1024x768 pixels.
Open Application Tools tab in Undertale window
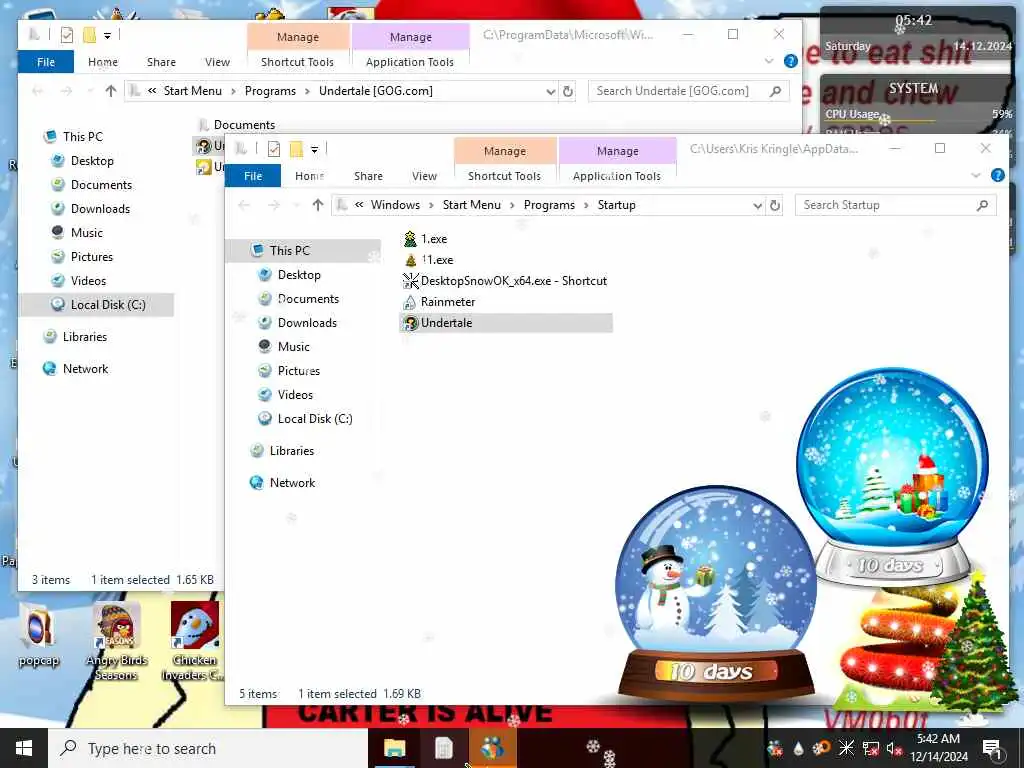(x=409, y=62)
